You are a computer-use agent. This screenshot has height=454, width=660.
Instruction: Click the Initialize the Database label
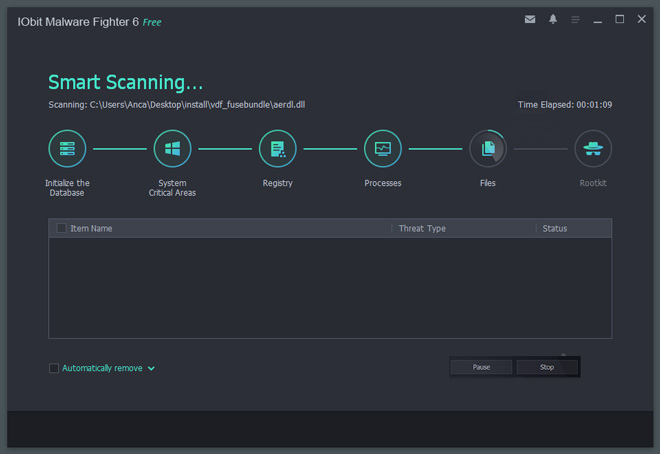tap(67, 188)
